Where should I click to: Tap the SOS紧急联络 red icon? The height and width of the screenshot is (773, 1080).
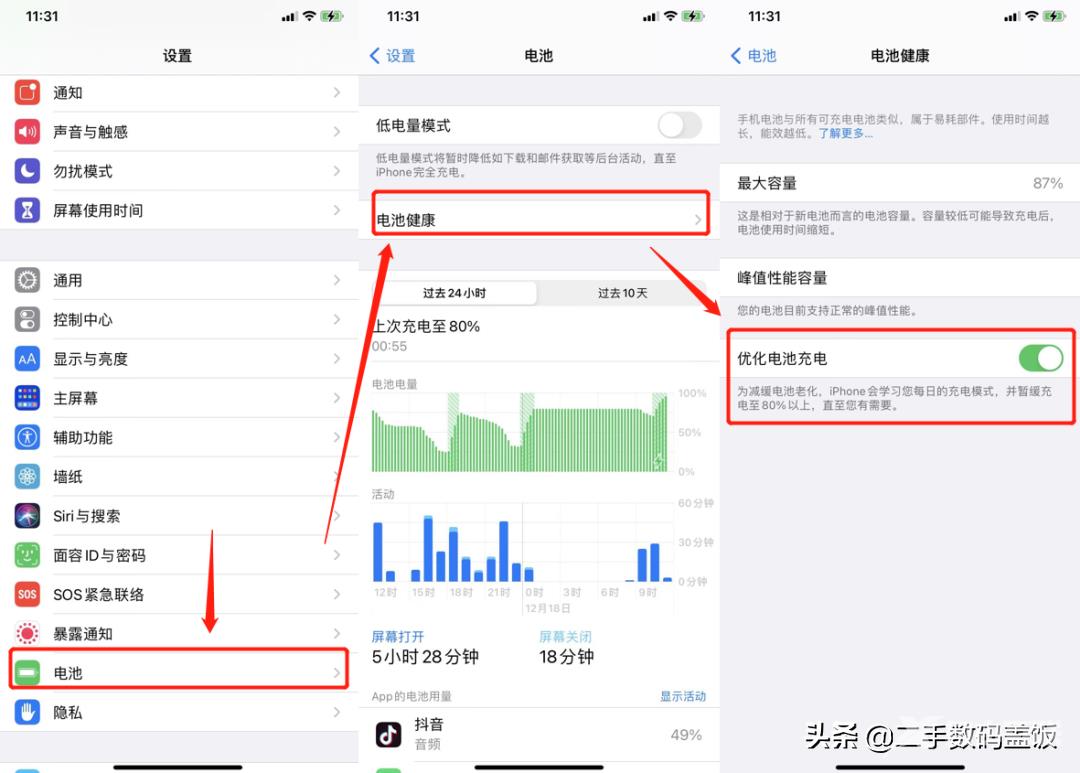point(28,594)
